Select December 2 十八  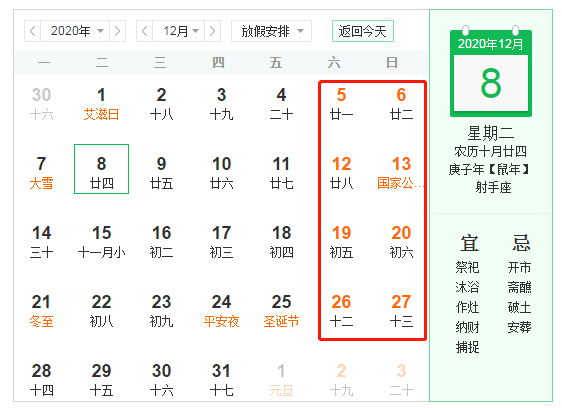[161, 104]
